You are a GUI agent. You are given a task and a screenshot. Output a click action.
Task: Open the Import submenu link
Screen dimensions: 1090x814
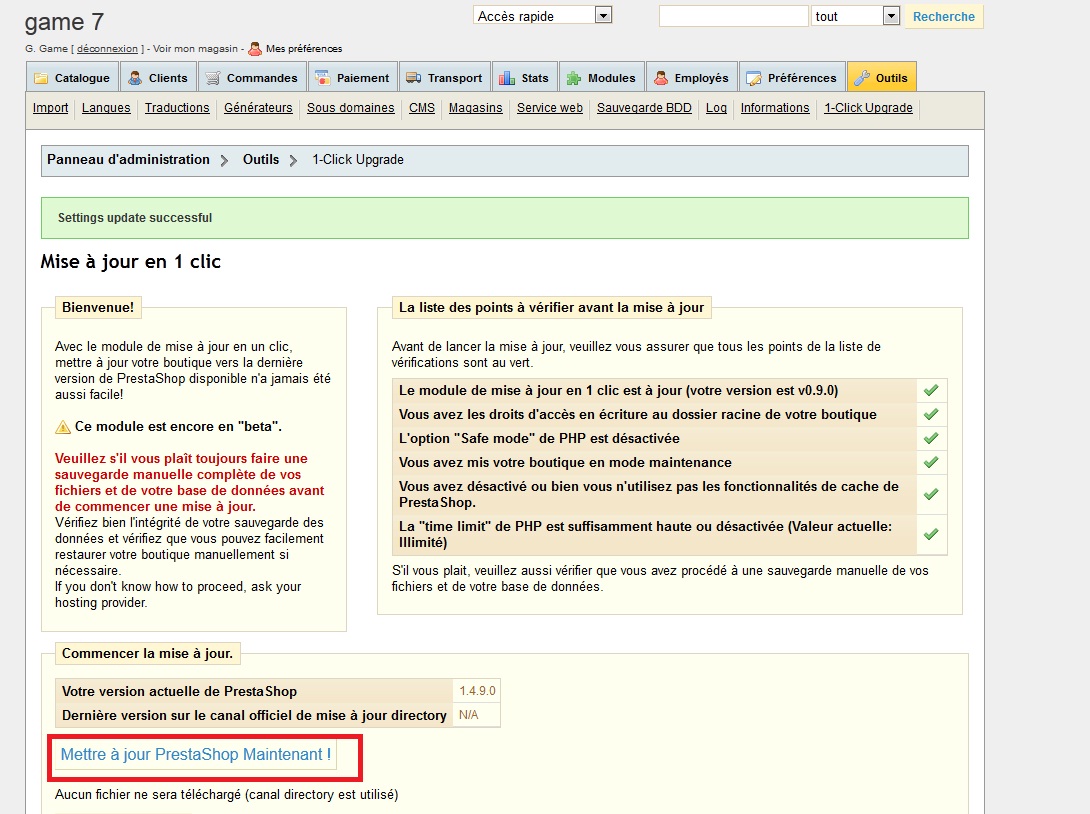[50, 108]
